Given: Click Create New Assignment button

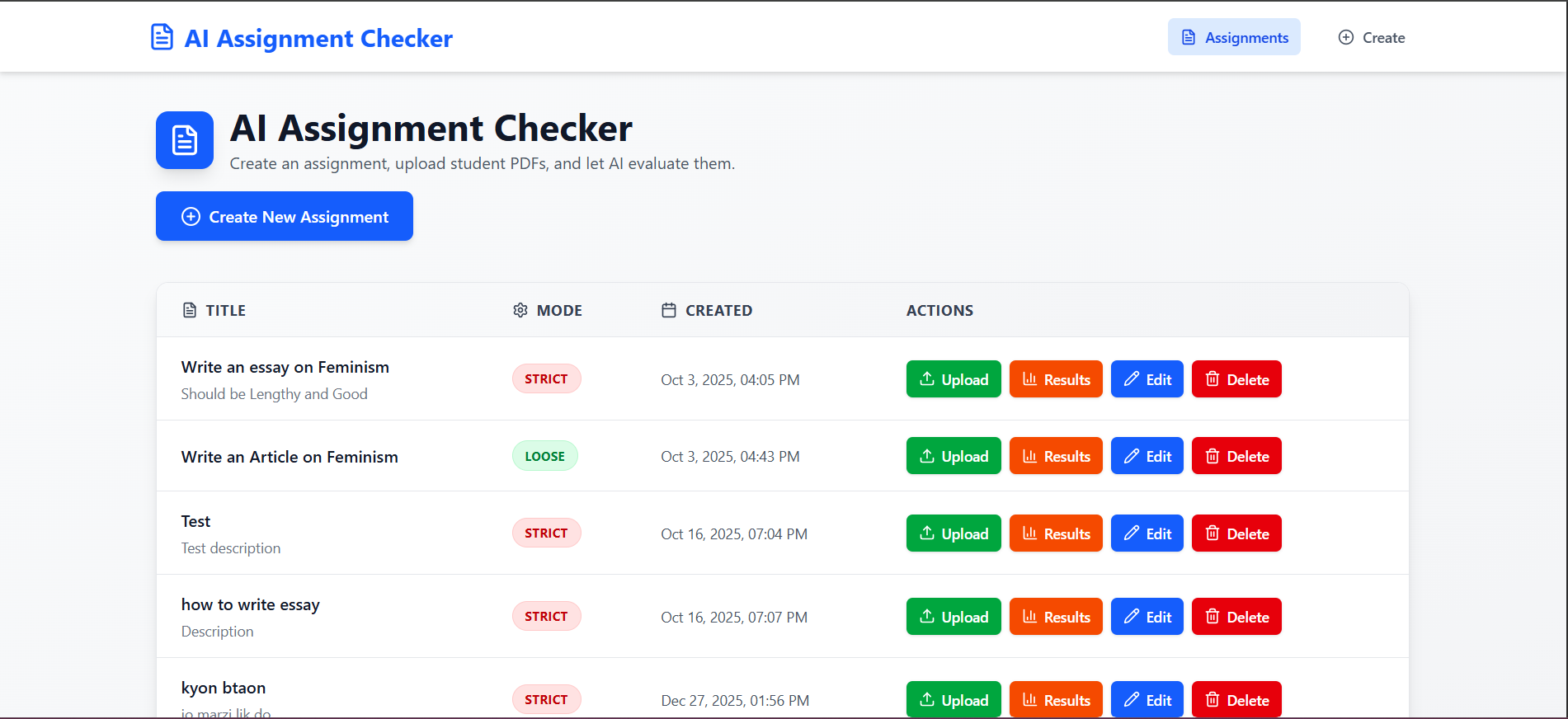Looking at the screenshot, I should click(285, 216).
